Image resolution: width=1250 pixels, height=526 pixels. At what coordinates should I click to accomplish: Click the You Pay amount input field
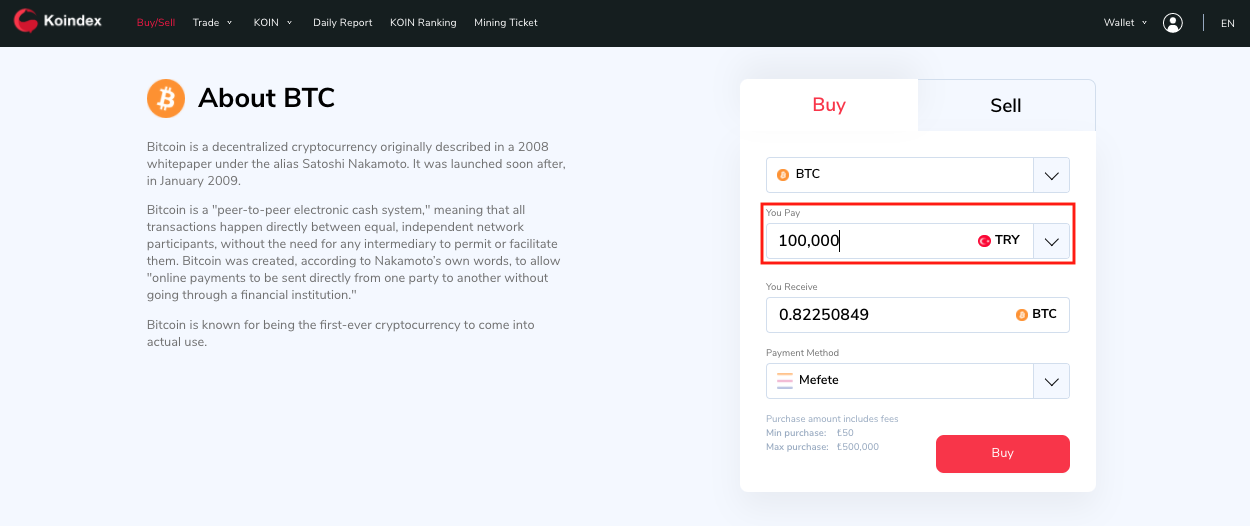click(870, 241)
